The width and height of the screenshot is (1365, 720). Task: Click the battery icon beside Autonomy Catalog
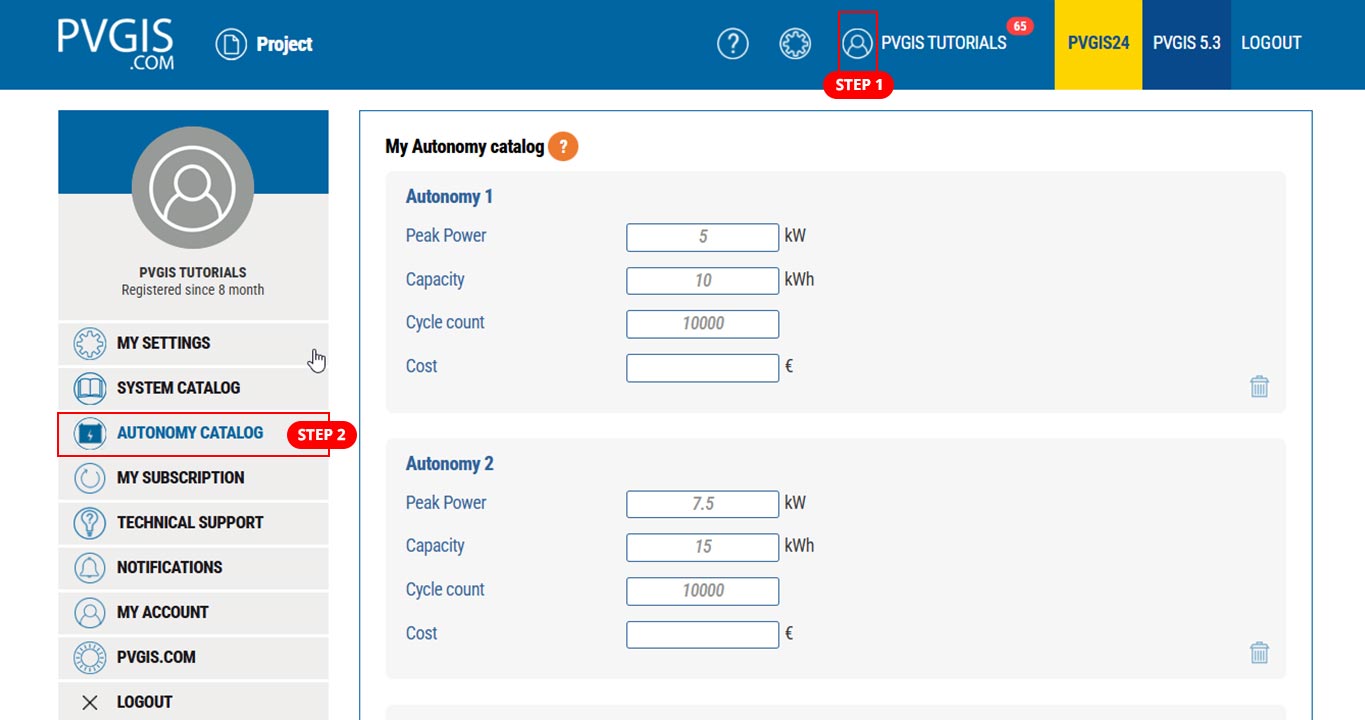90,433
